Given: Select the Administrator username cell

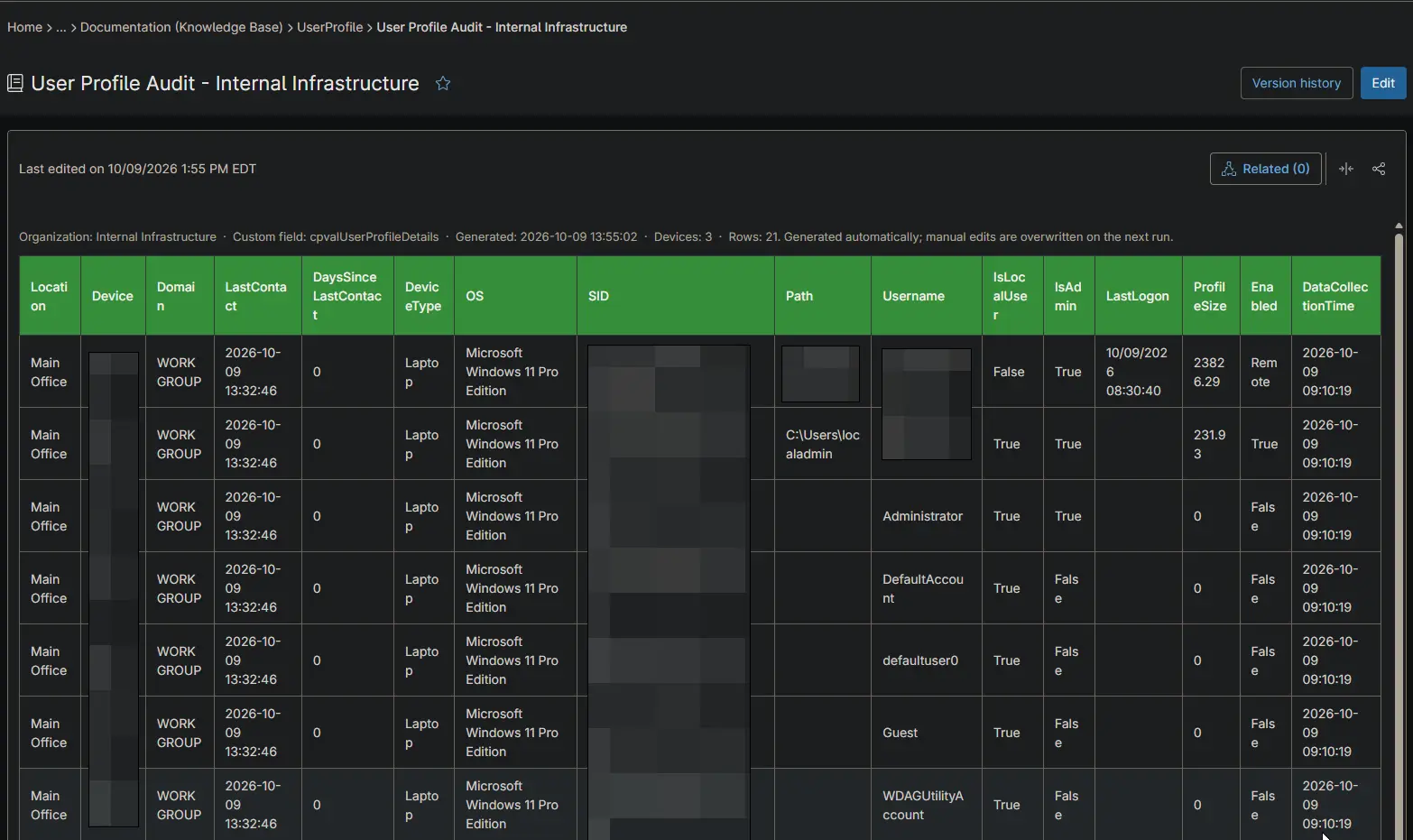Looking at the screenshot, I should [x=927, y=516].
